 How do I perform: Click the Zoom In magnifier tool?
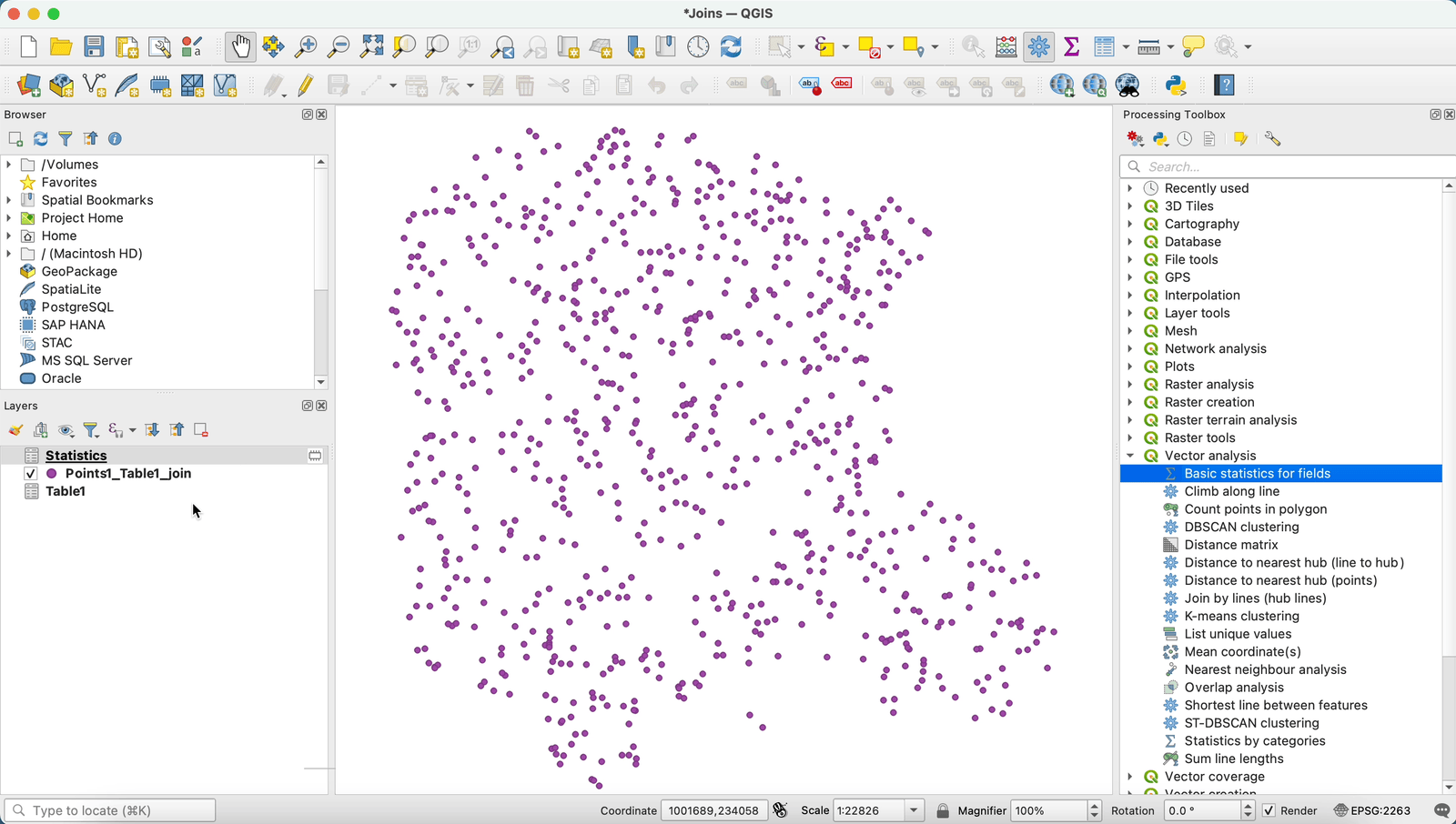click(307, 46)
